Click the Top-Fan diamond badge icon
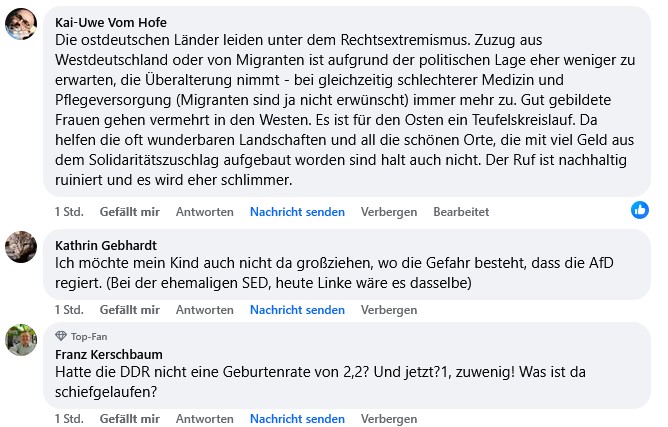 [x=60, y=335]
